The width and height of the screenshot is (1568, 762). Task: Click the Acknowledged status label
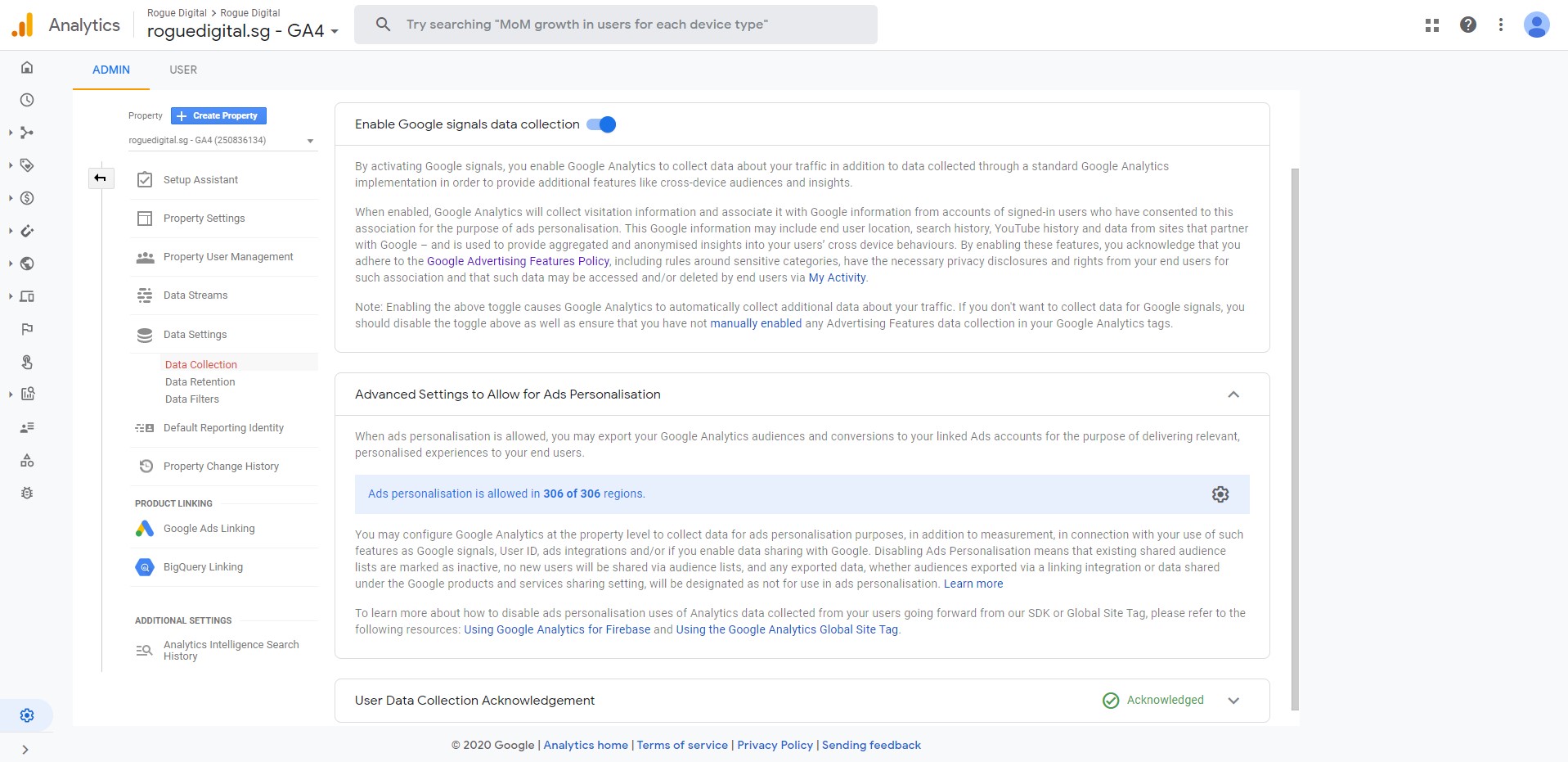1165,700
